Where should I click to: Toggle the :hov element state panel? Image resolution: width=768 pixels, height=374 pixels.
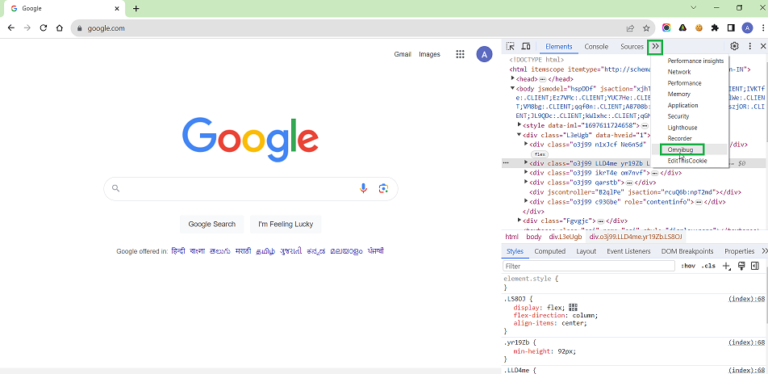pos(688,266)
